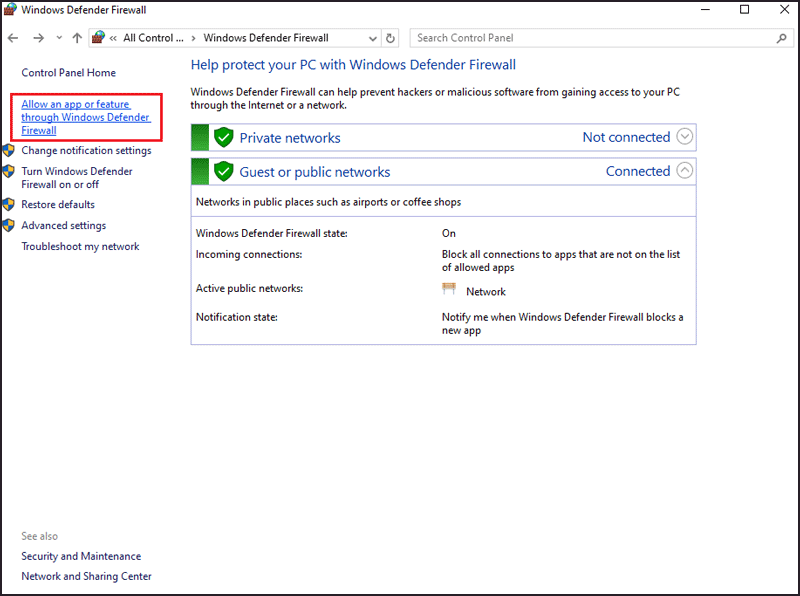Screen dimensions: 800x596
Task: Collapse the Guest or public networks chevron
Action: 684,171
